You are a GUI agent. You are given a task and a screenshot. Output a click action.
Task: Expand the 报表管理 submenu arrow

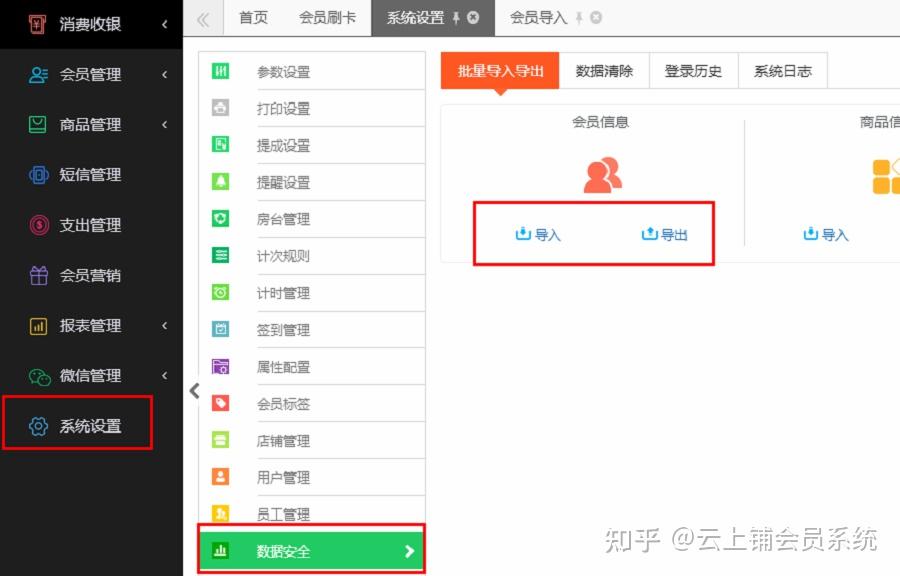(x=165, y=325)
